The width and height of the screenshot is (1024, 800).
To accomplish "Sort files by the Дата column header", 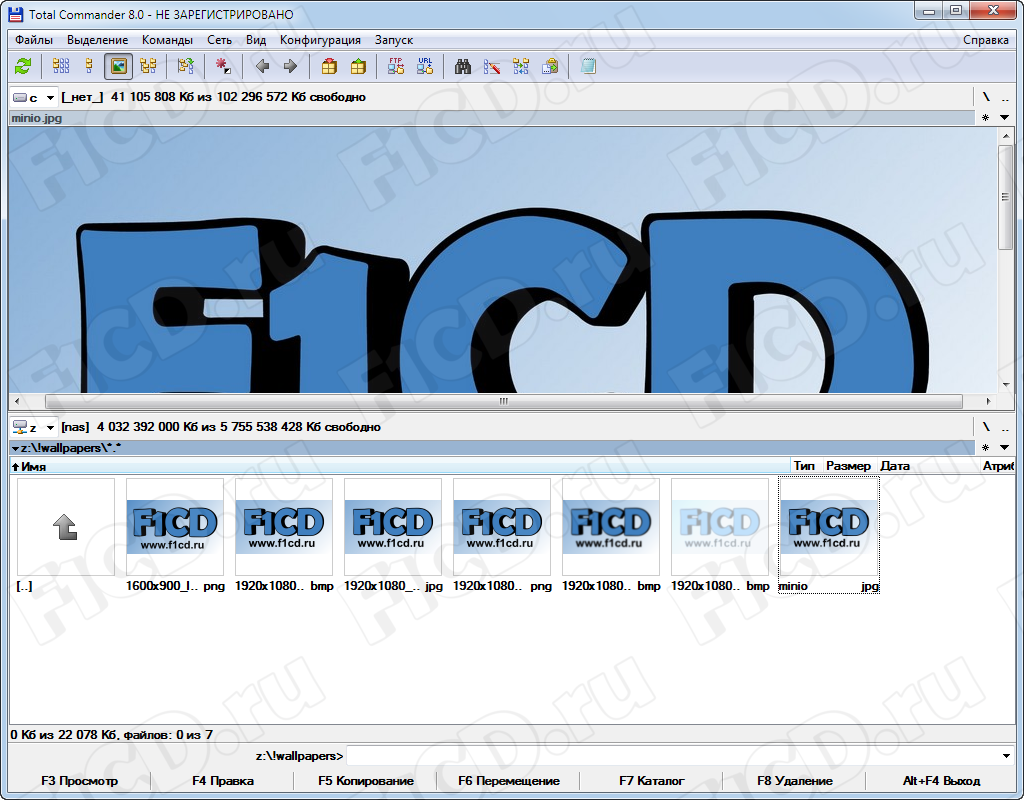I will [x=927, y=466].
